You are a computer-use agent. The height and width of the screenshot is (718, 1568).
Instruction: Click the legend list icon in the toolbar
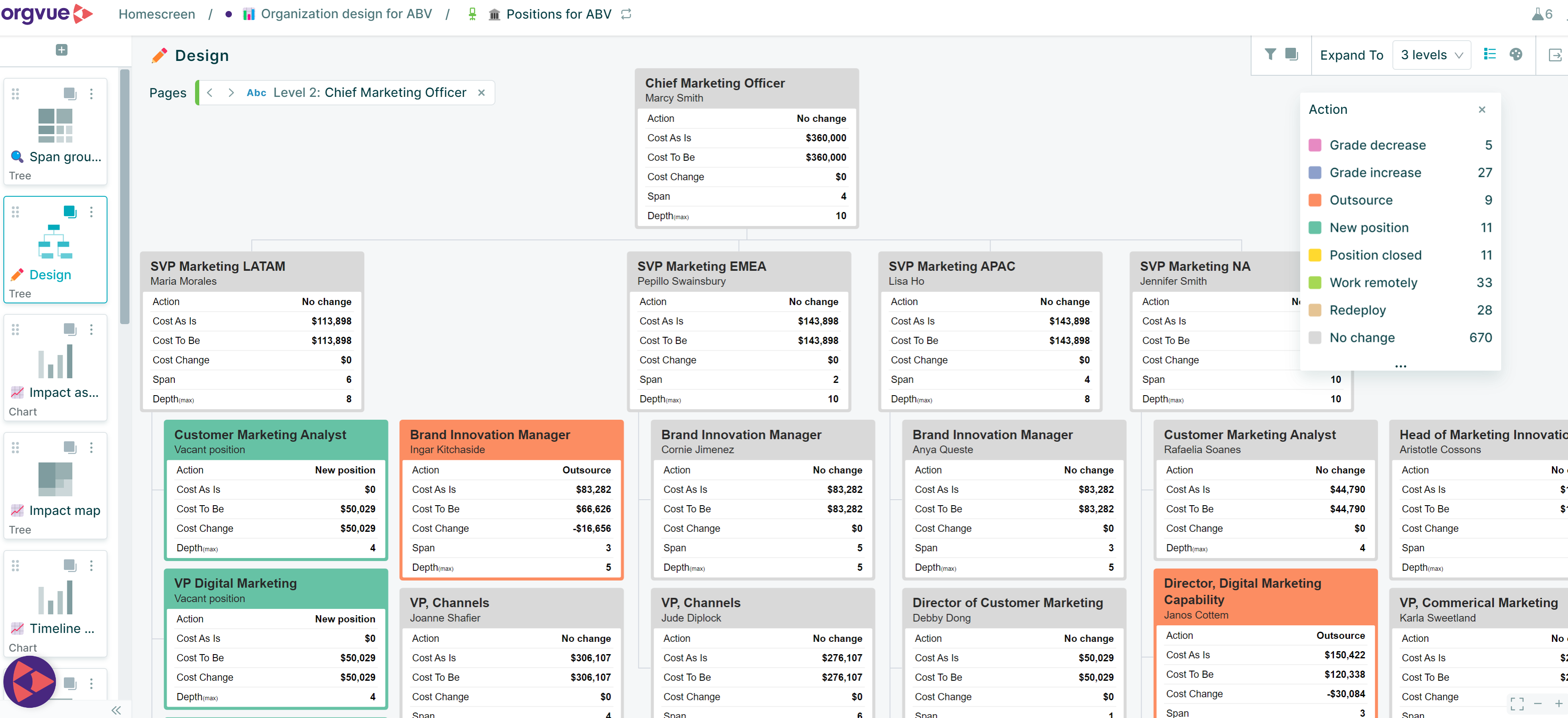[1489, 54]
